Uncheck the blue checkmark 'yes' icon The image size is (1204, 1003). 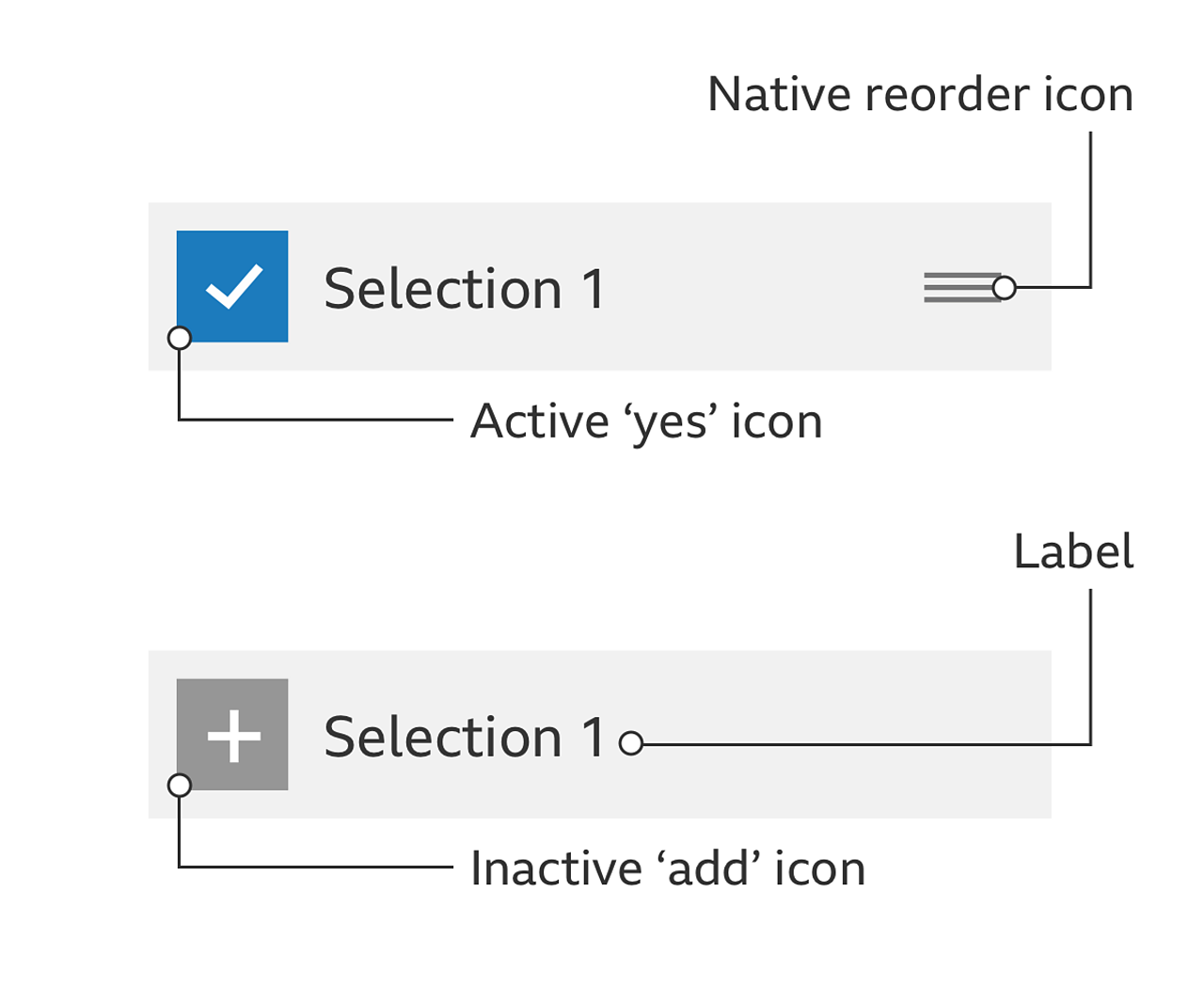coord(232,286)
